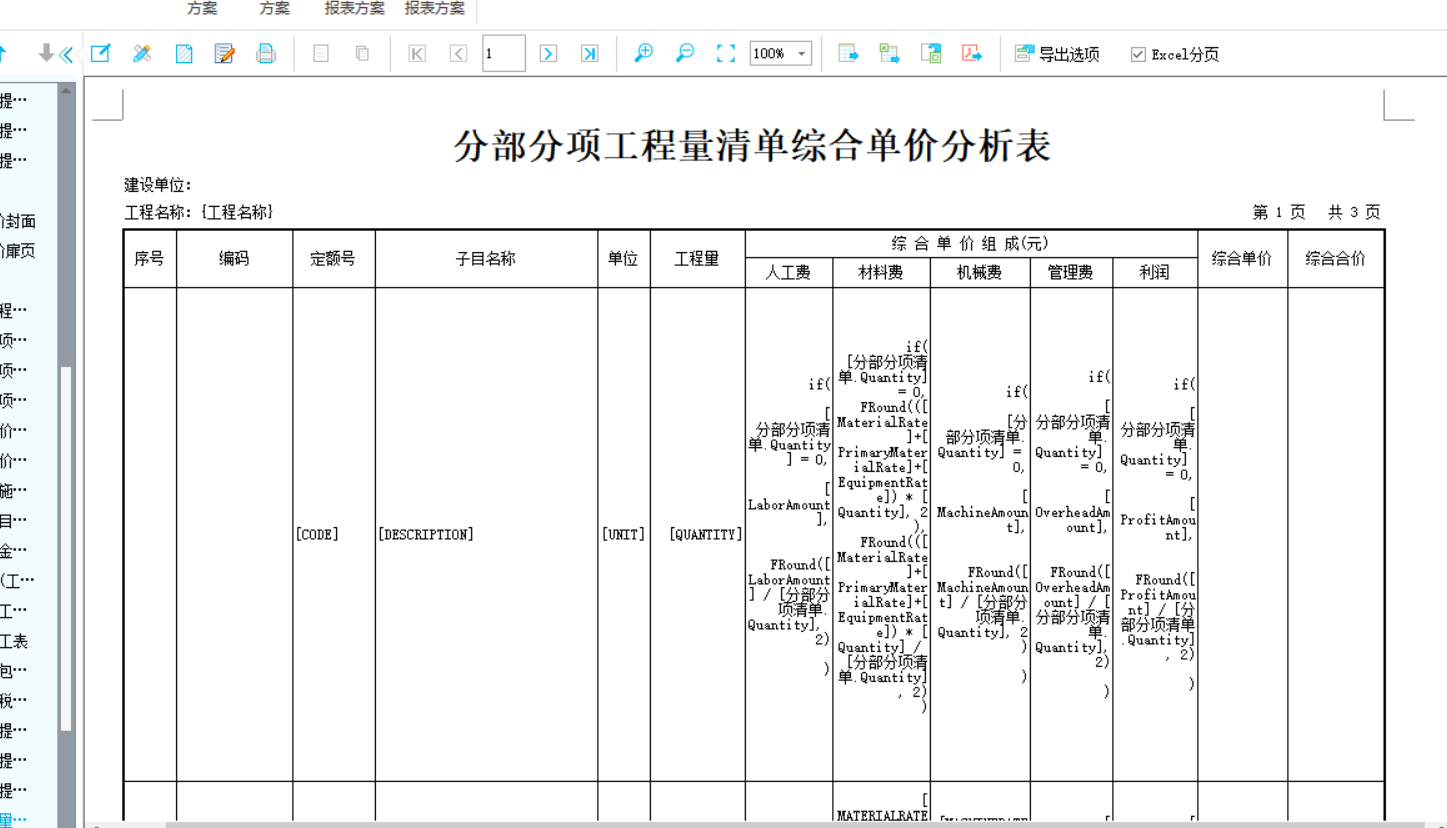Click the notepad with pencil icon
The height and width of the screenshot is (828, 1447).
(225, 53)
